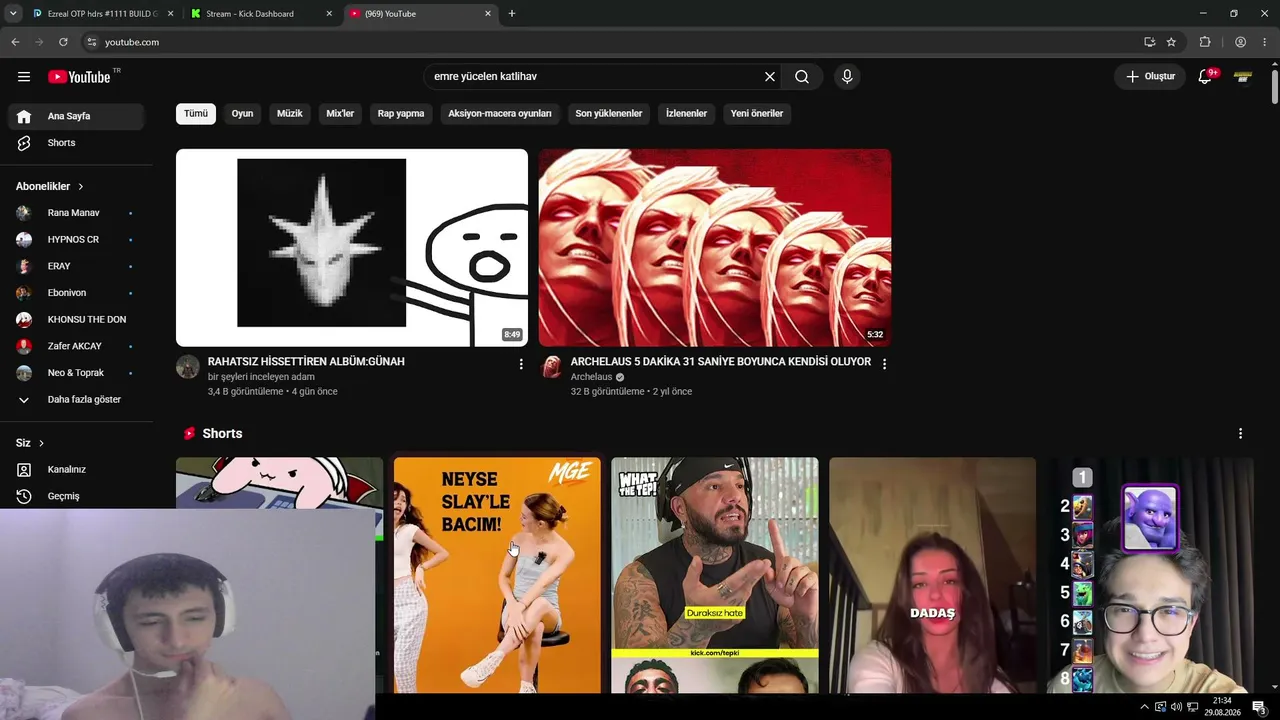
Task: Open Geçmiş watch history
Action: [76, 496]
